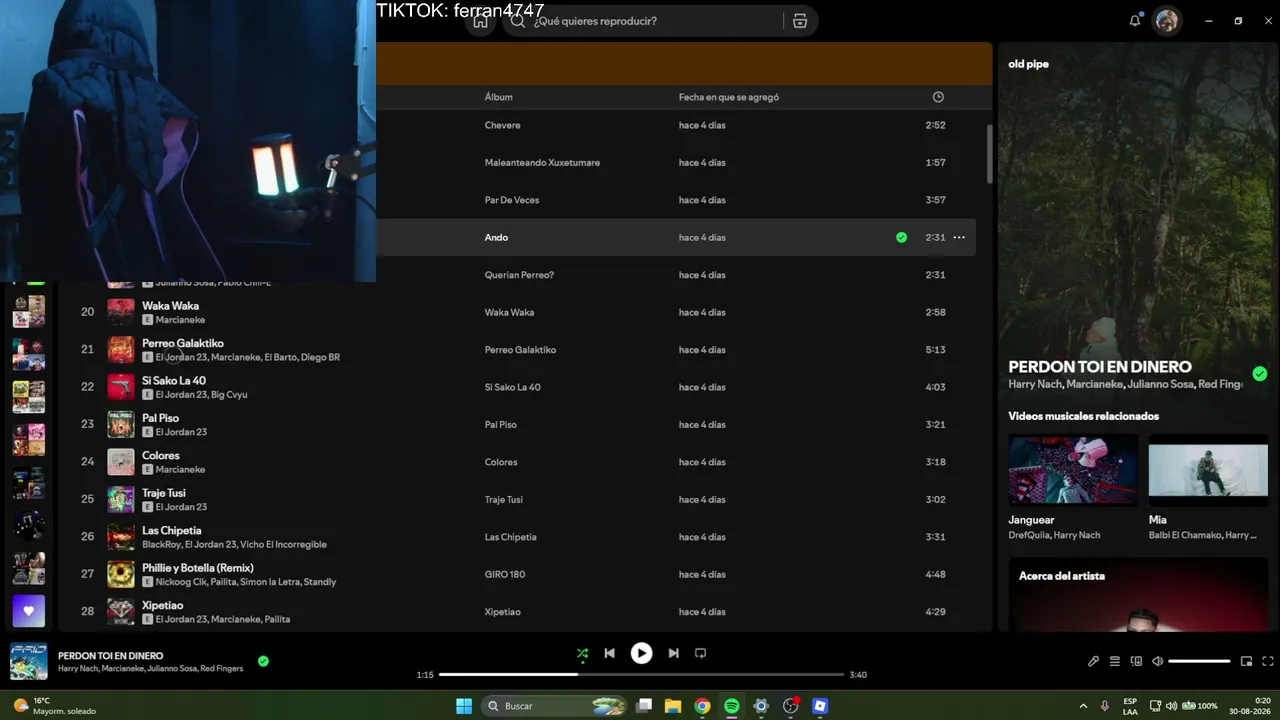Open File Explorer from taskbar
Image resolution: width=1280 pixels, height=720 pixels.
(x=673, y=706)
